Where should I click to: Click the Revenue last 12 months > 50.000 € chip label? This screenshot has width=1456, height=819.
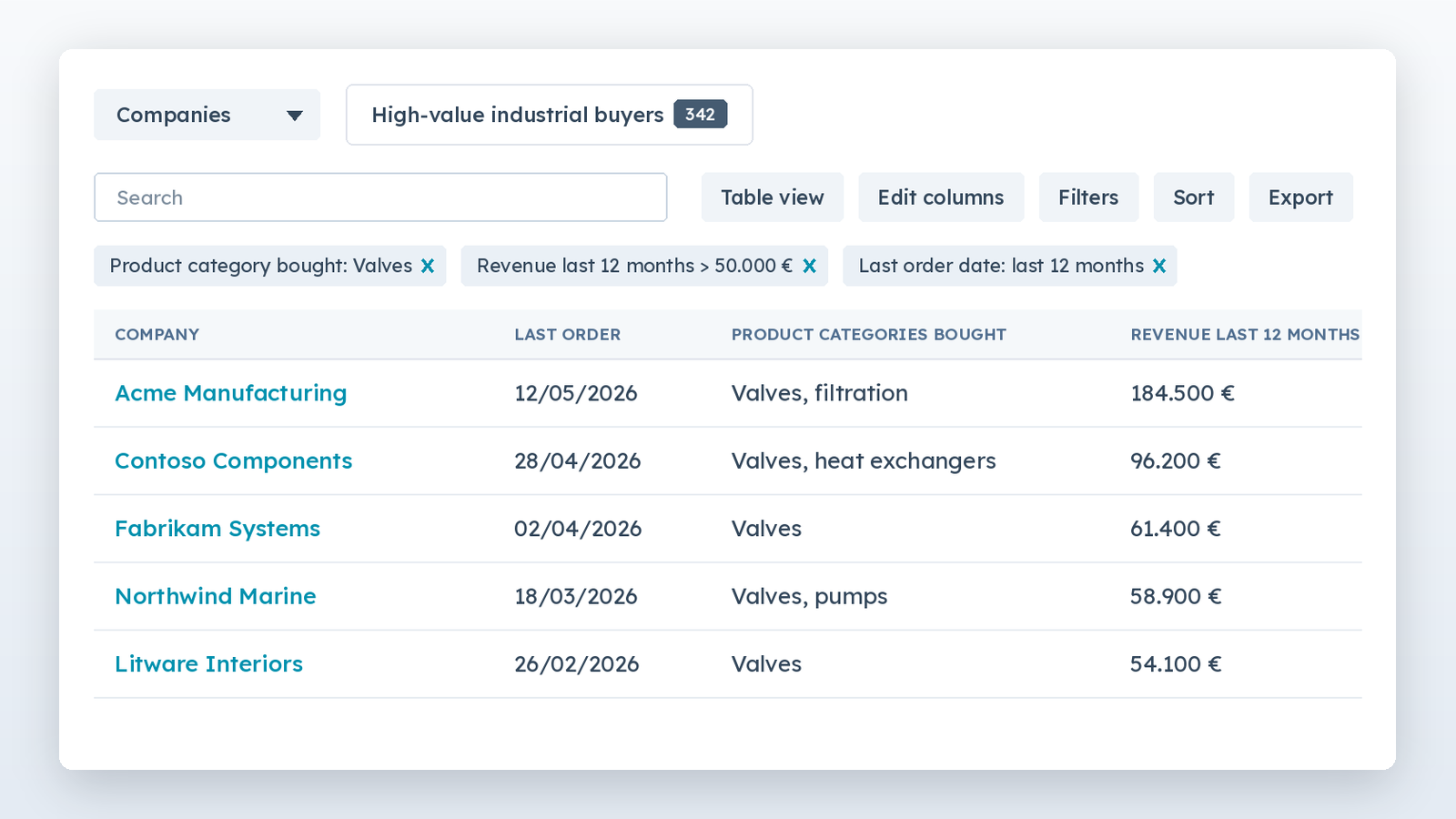634,266
